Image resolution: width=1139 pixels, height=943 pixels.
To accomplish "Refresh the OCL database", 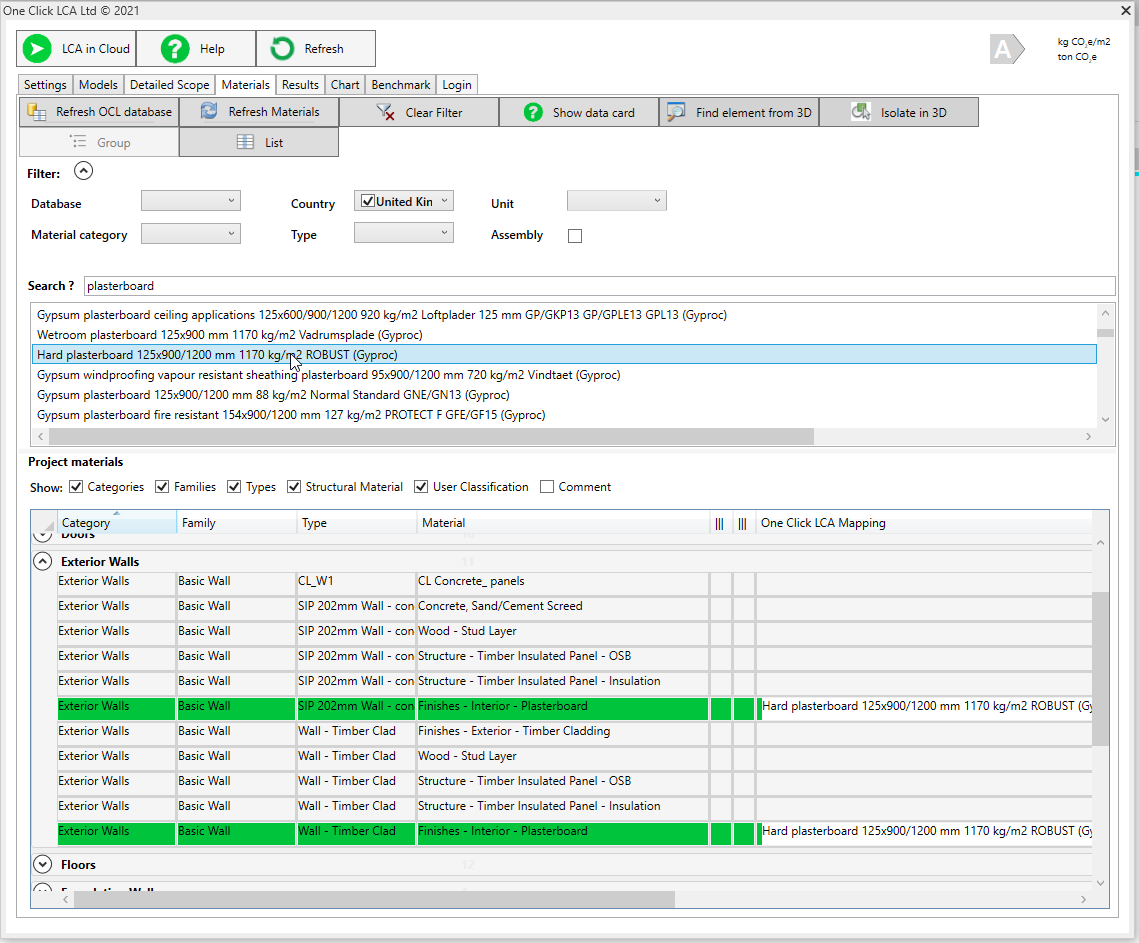I will 99,112.
